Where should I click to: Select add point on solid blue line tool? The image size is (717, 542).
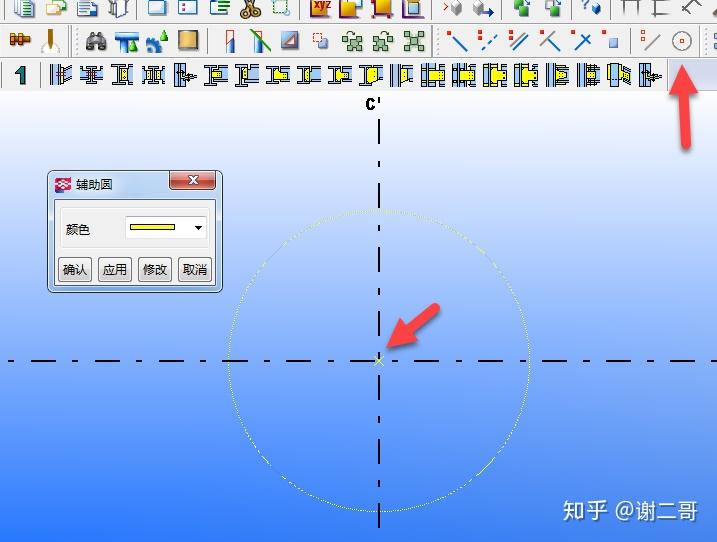pos(457,41)
